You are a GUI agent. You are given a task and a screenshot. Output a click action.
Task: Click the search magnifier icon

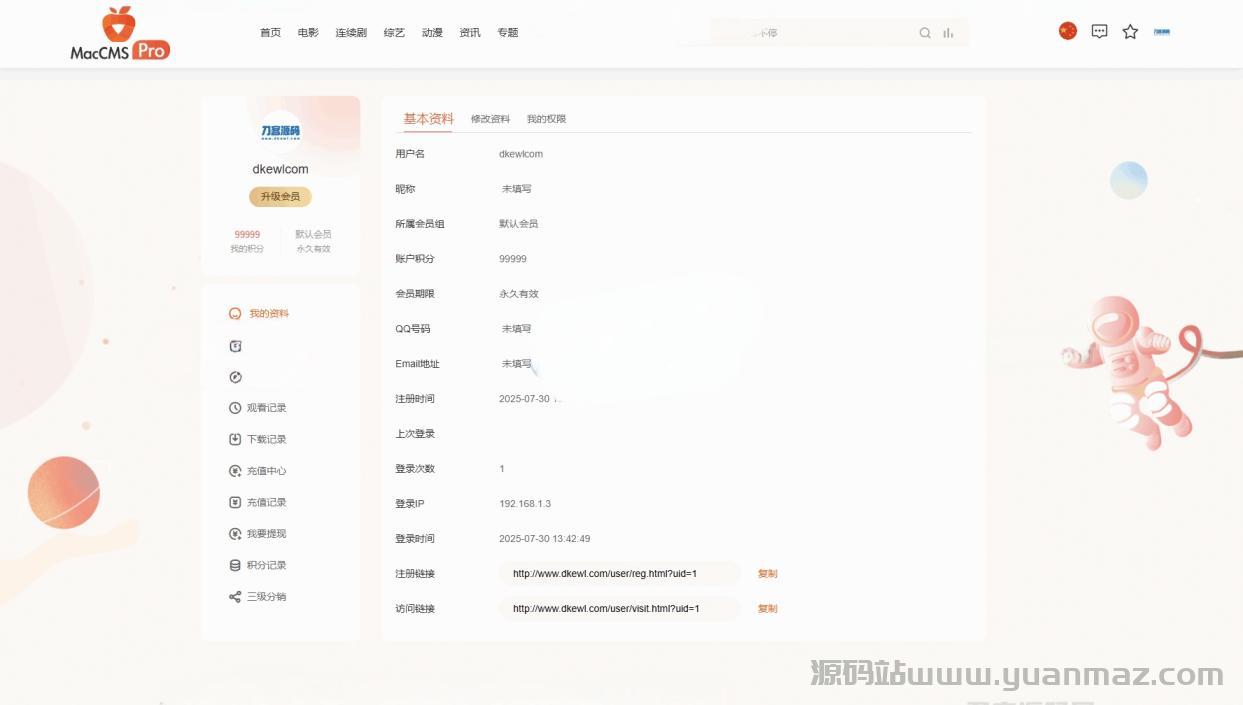925,33
